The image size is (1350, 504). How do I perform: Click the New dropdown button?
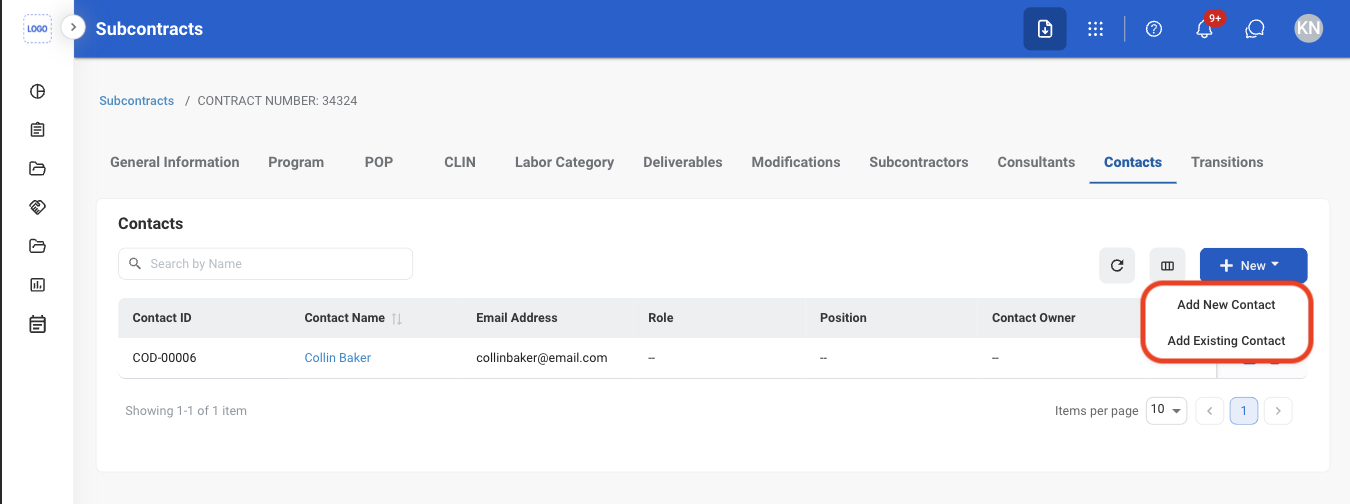click(x=1254, y=266)
